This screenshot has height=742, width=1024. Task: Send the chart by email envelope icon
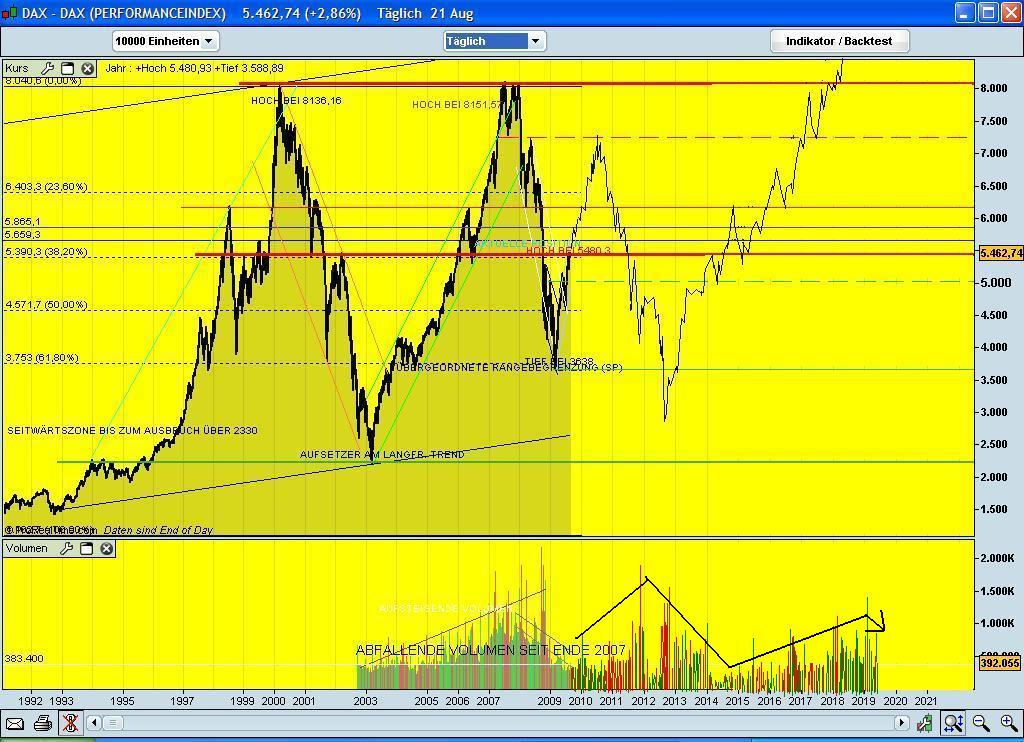click(x=13, y=723)
